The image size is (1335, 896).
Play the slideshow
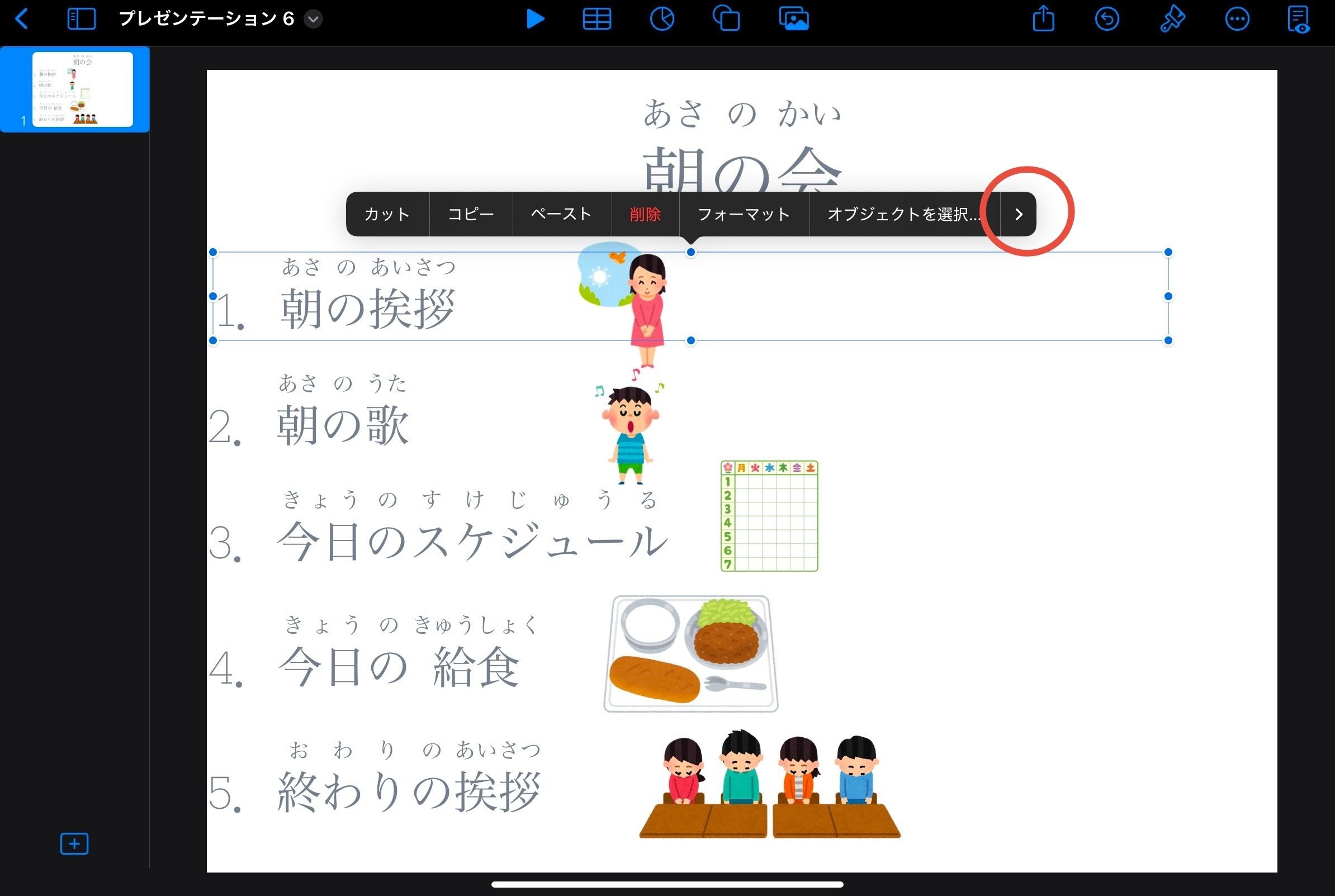[x=535, y=19]
